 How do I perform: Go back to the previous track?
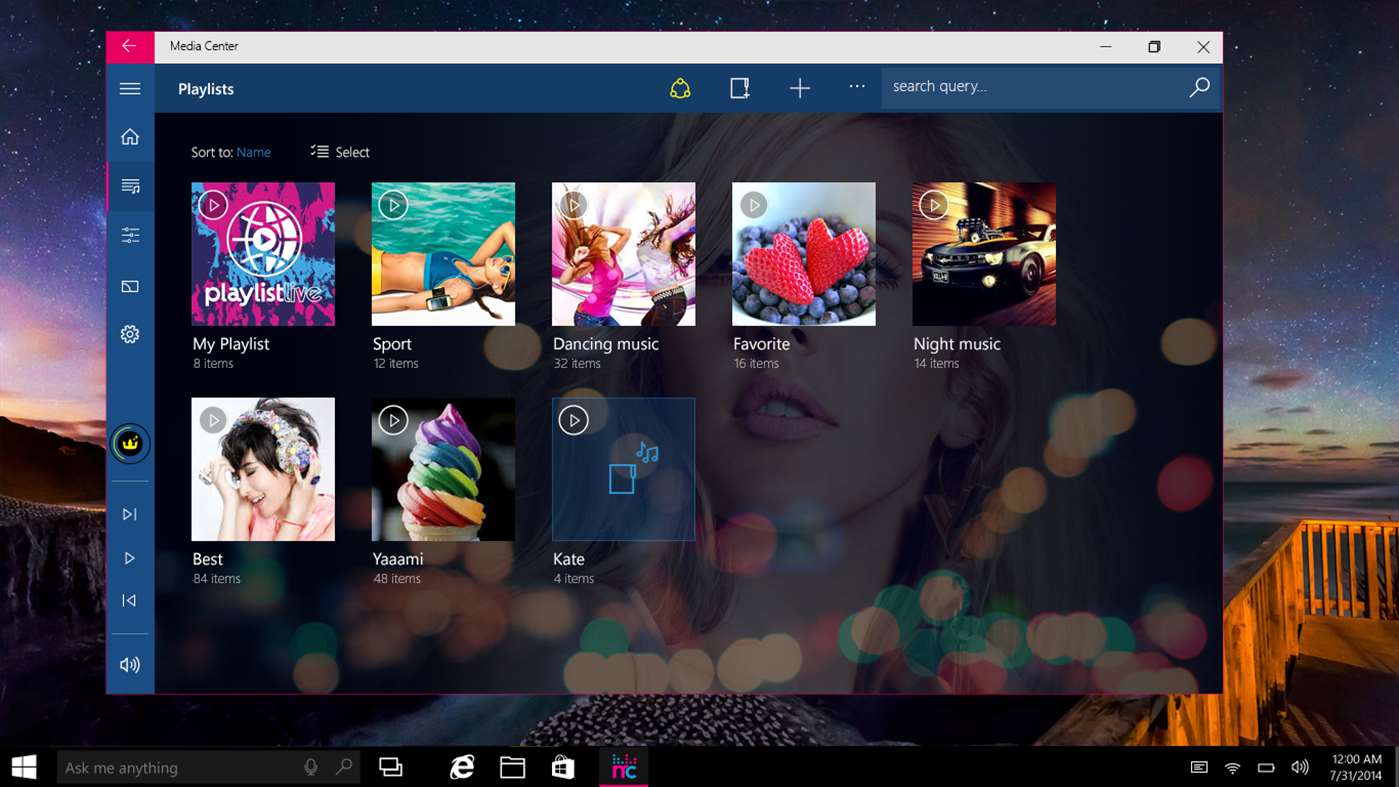130,600
